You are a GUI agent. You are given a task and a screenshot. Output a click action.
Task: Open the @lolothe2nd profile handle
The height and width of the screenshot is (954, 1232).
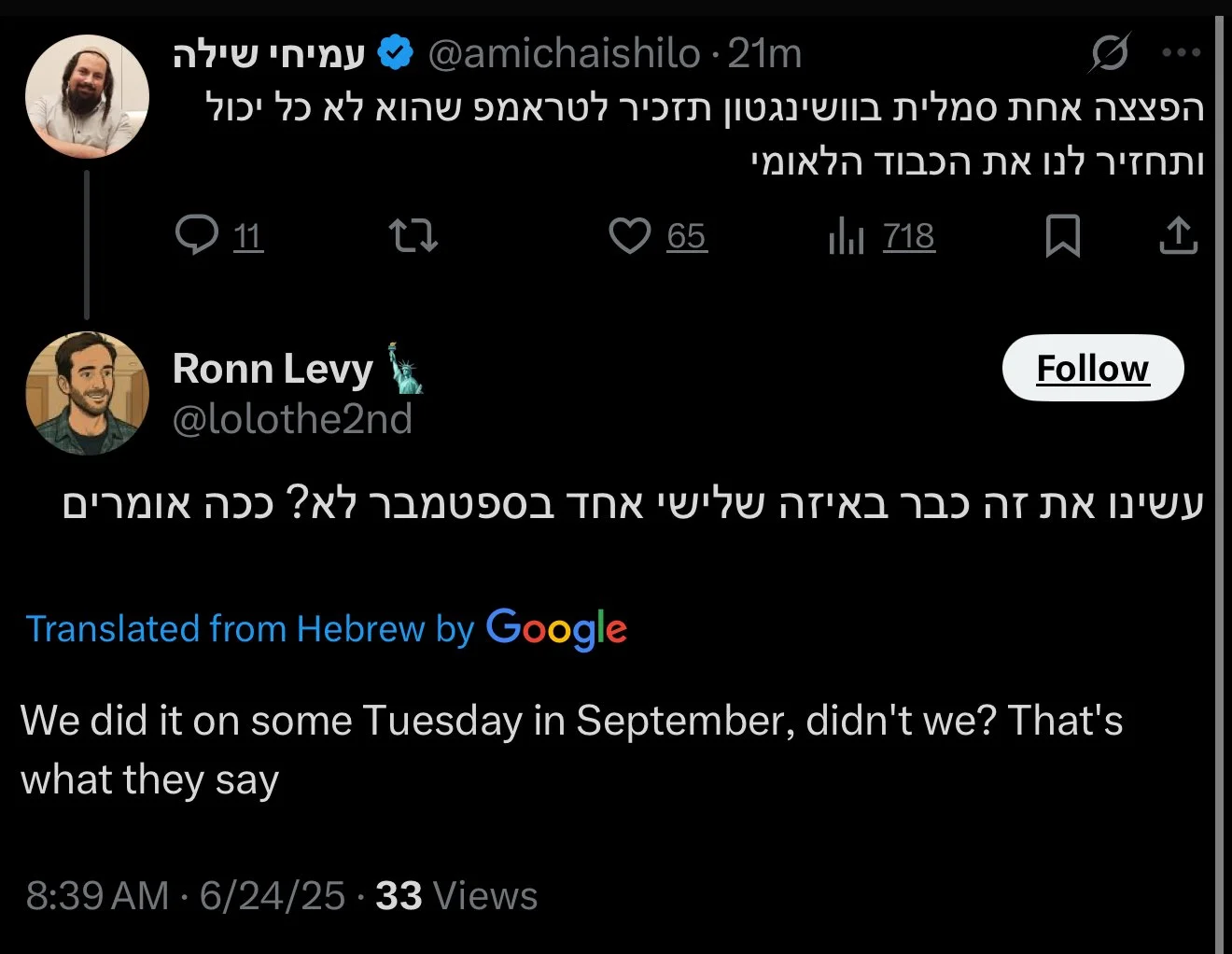pyautogui.click(x=292, y=419)
